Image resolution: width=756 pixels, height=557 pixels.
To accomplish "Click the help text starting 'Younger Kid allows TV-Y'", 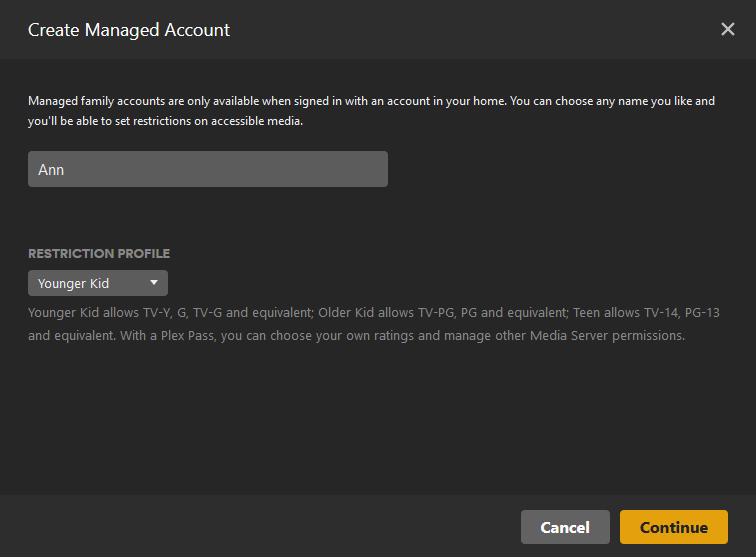I will pos(374,324).
